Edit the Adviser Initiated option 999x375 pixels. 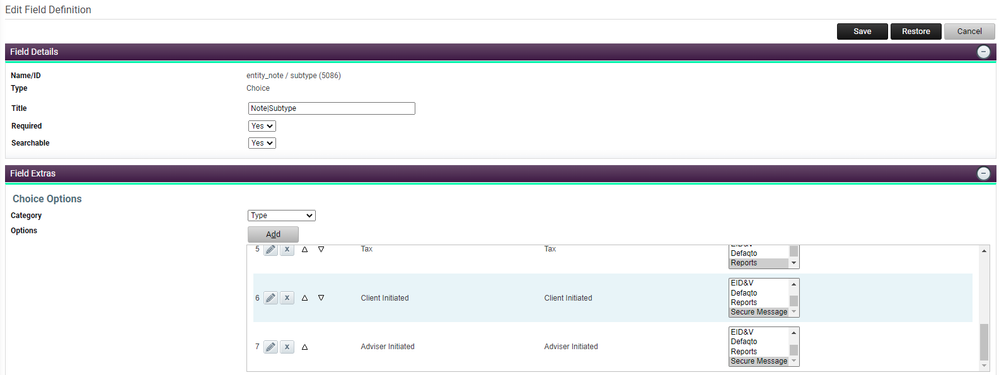[x=270, y=347]
